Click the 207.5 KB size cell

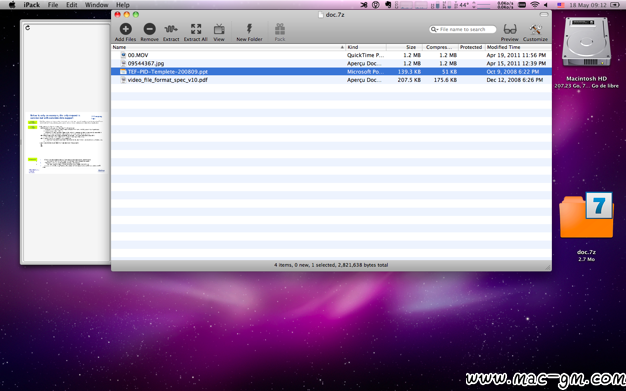point(409,80)
